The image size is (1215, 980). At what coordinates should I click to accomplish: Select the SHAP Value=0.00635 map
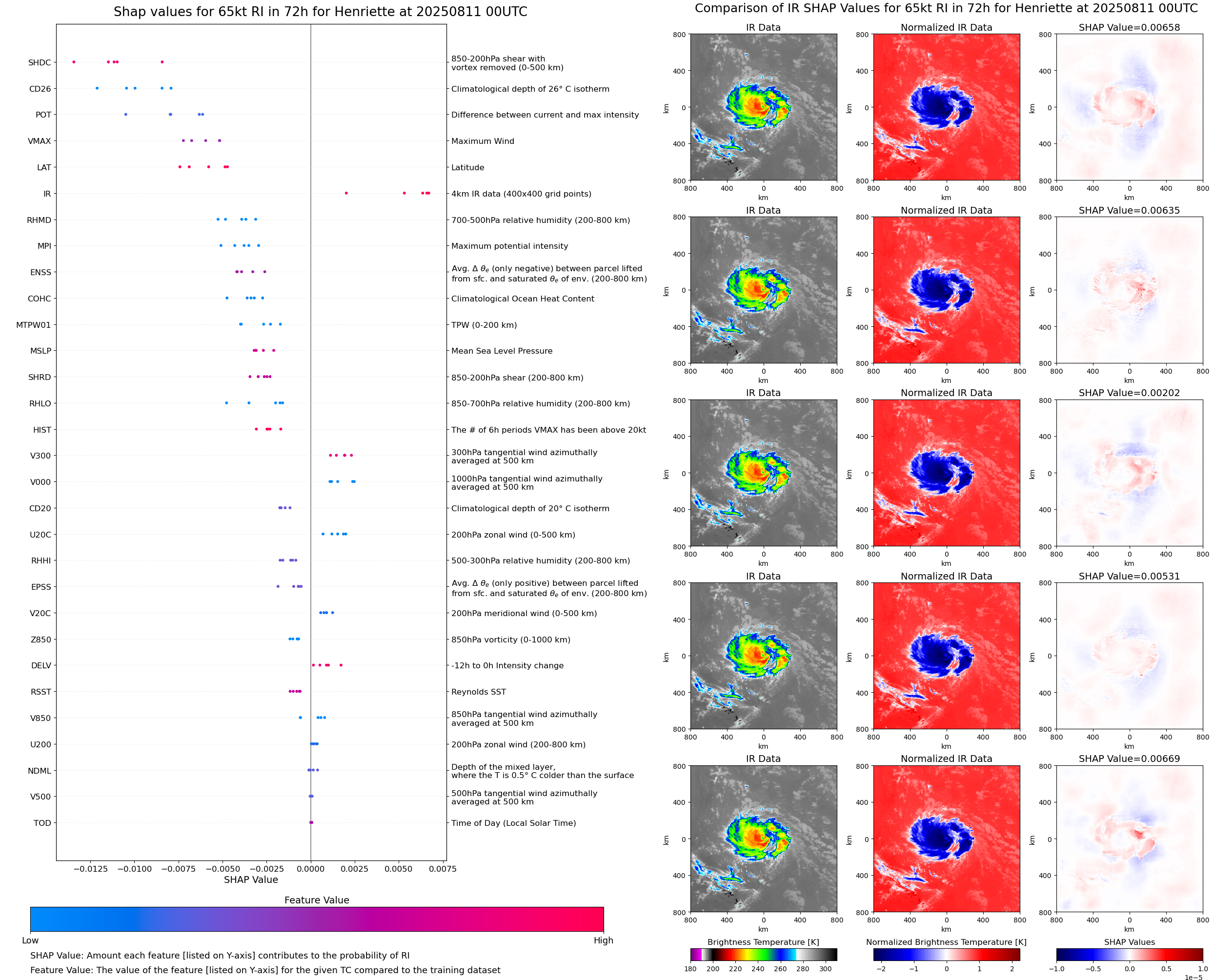[x=1129, y=290]
